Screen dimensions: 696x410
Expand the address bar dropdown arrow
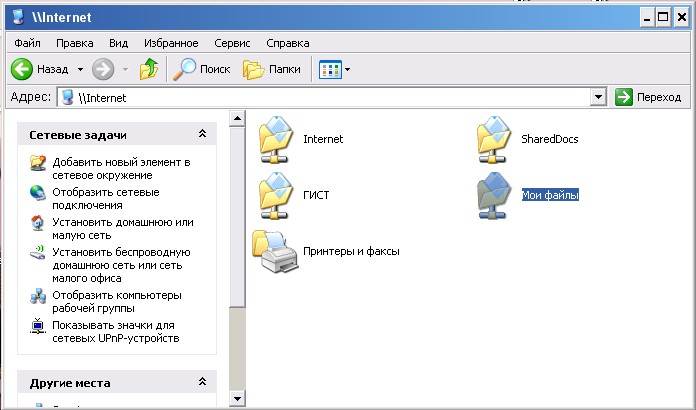(598, 97)
